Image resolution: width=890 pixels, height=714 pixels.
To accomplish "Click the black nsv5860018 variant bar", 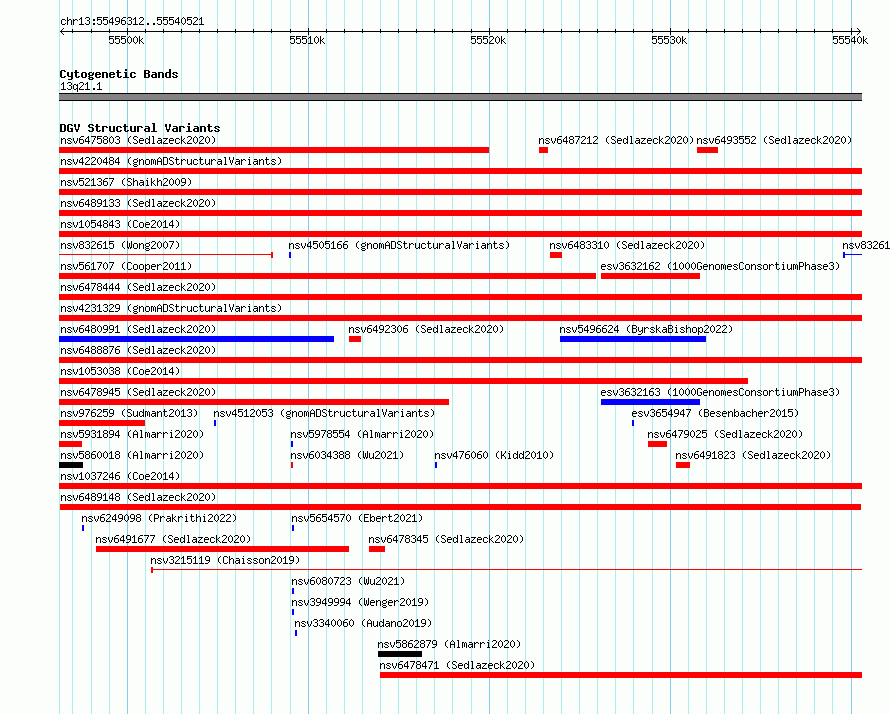I will click(71, 465).
